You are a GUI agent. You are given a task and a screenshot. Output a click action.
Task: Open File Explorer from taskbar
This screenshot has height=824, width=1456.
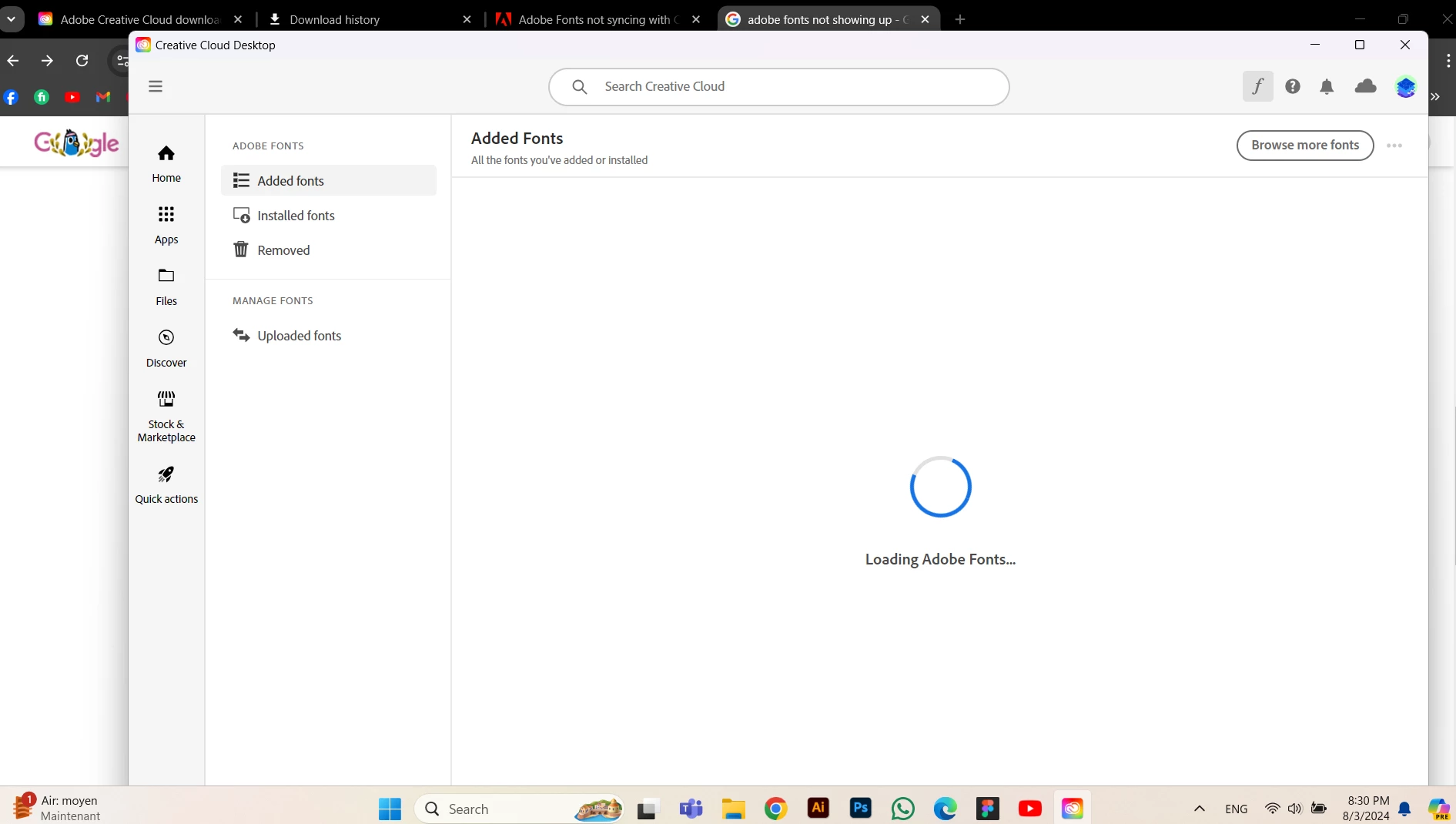733,809
